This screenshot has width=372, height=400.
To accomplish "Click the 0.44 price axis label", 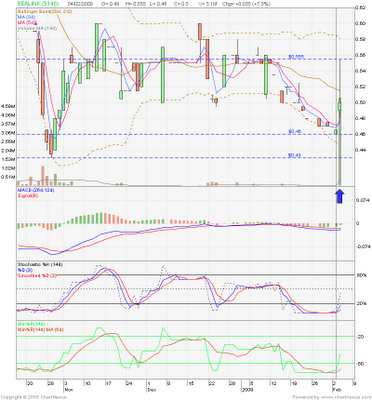I will pyautogui.click(x=361, y=150).
